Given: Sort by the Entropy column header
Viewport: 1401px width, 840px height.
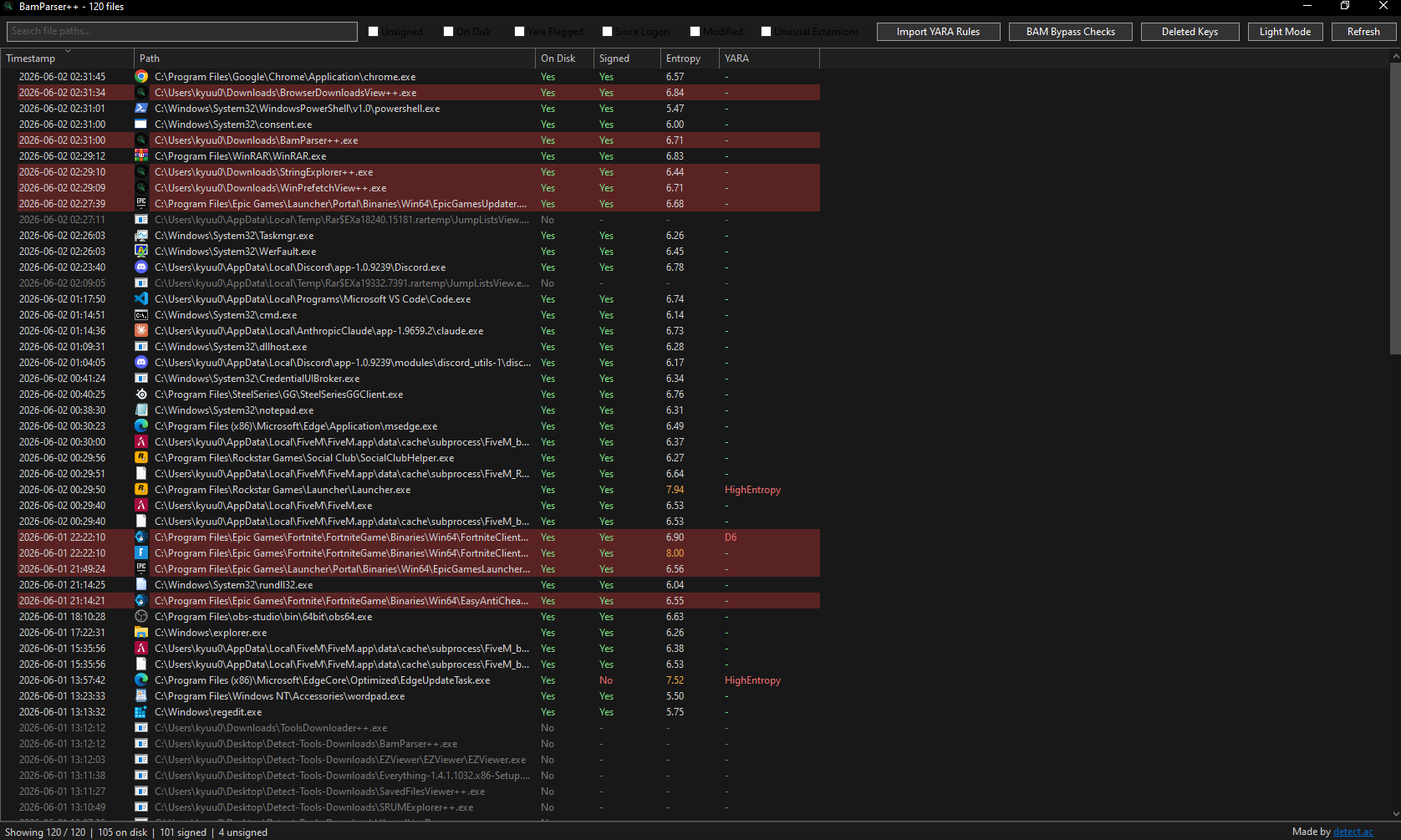Looking at the screenshot, I should [690, 59].
